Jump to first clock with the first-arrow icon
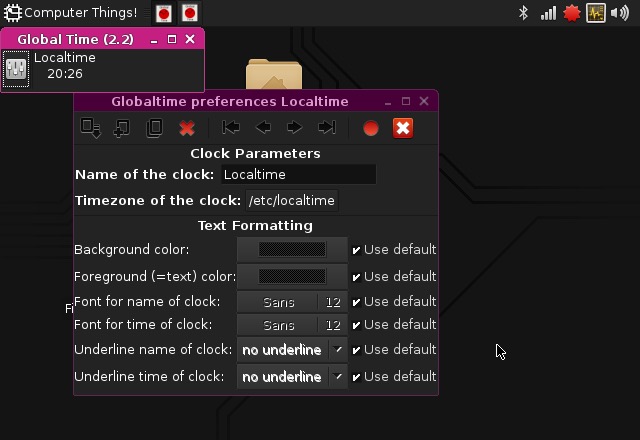This screenshot has height=440, width=640. point(231,128)
